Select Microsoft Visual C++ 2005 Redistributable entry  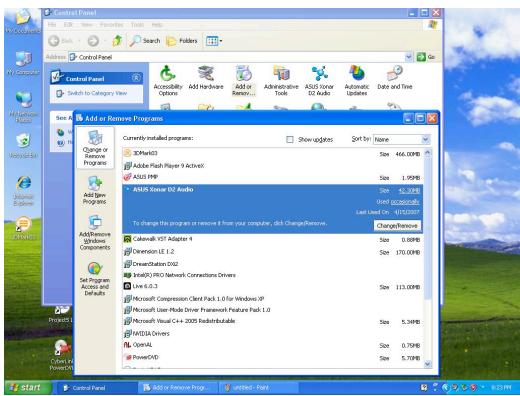(273, 321)
